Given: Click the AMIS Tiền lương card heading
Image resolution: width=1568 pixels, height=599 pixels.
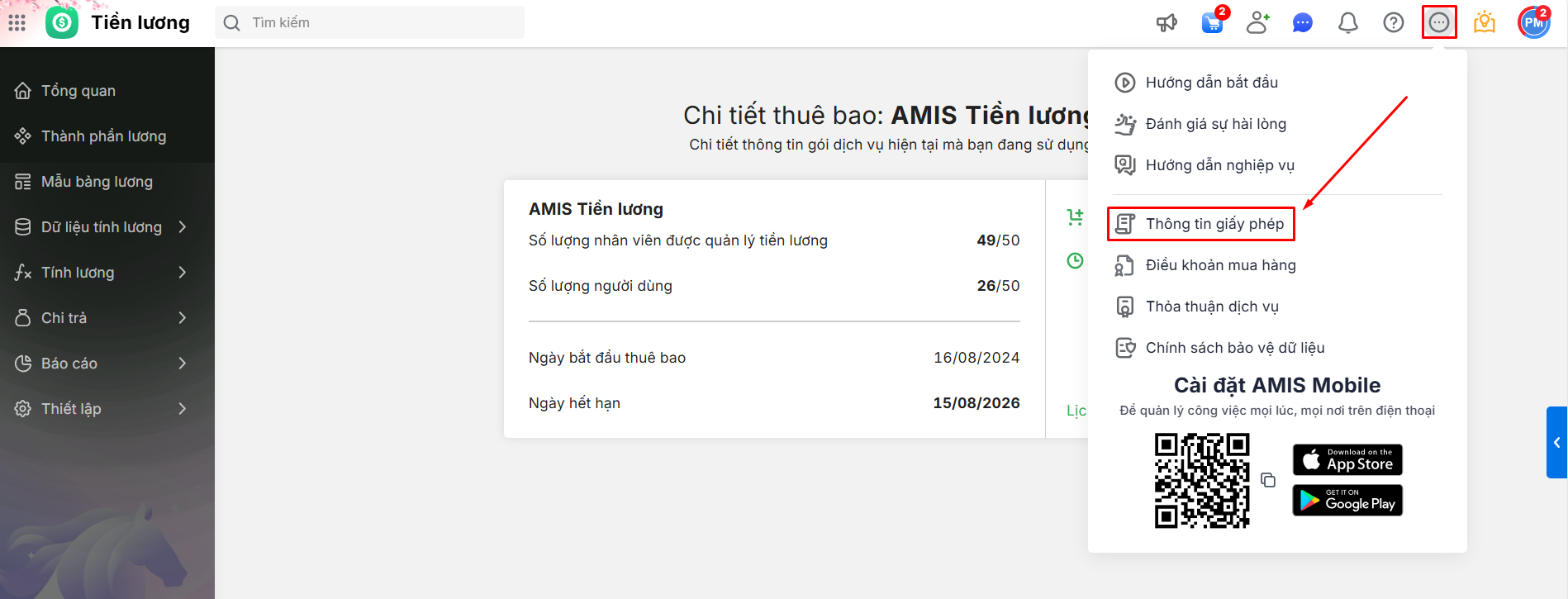Looking at the screenshot, I should 596,209.
